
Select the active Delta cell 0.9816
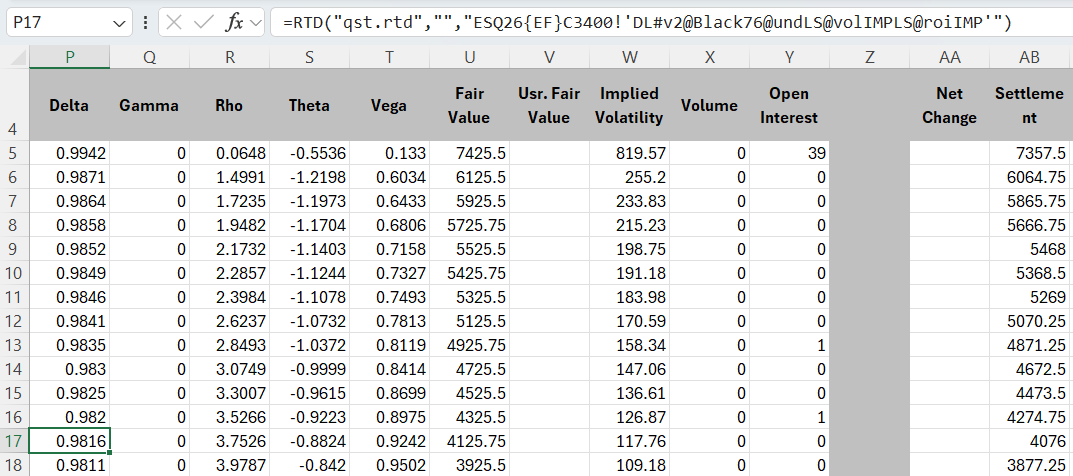coord(69,440)
